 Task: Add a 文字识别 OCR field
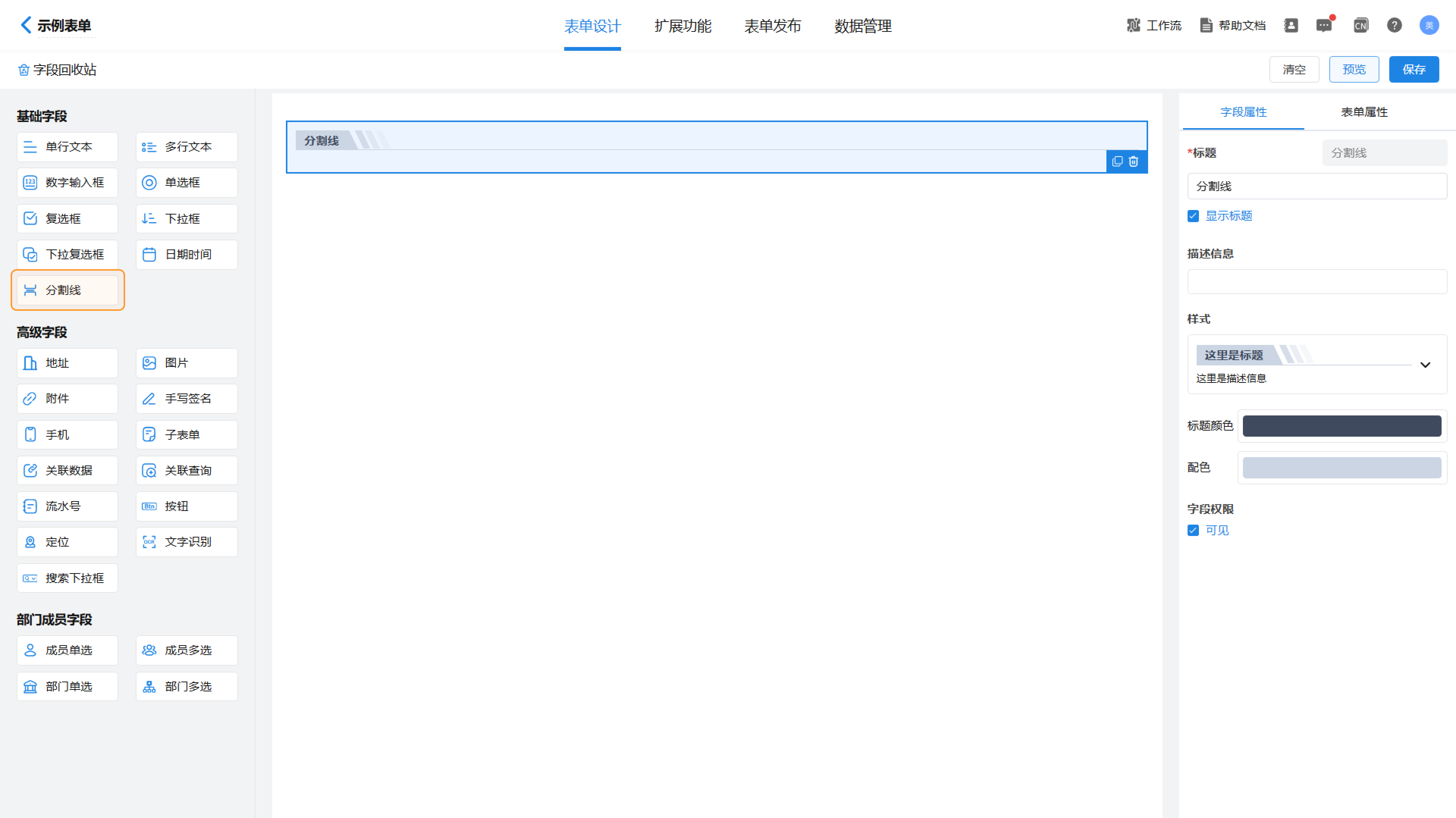tap(187, 542)
